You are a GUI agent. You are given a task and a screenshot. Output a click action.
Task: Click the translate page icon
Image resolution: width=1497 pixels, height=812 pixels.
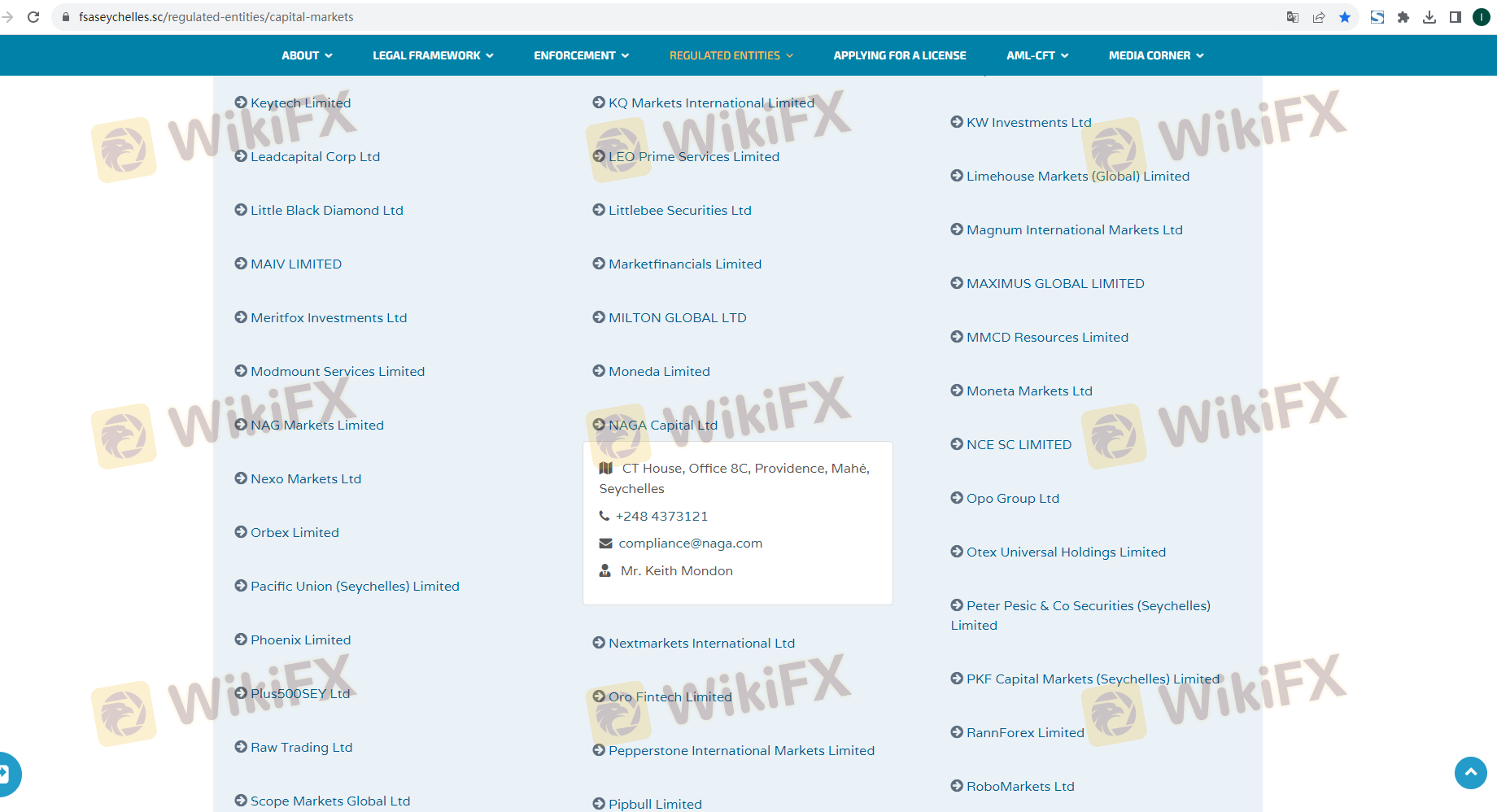(x=1293, y=17)
